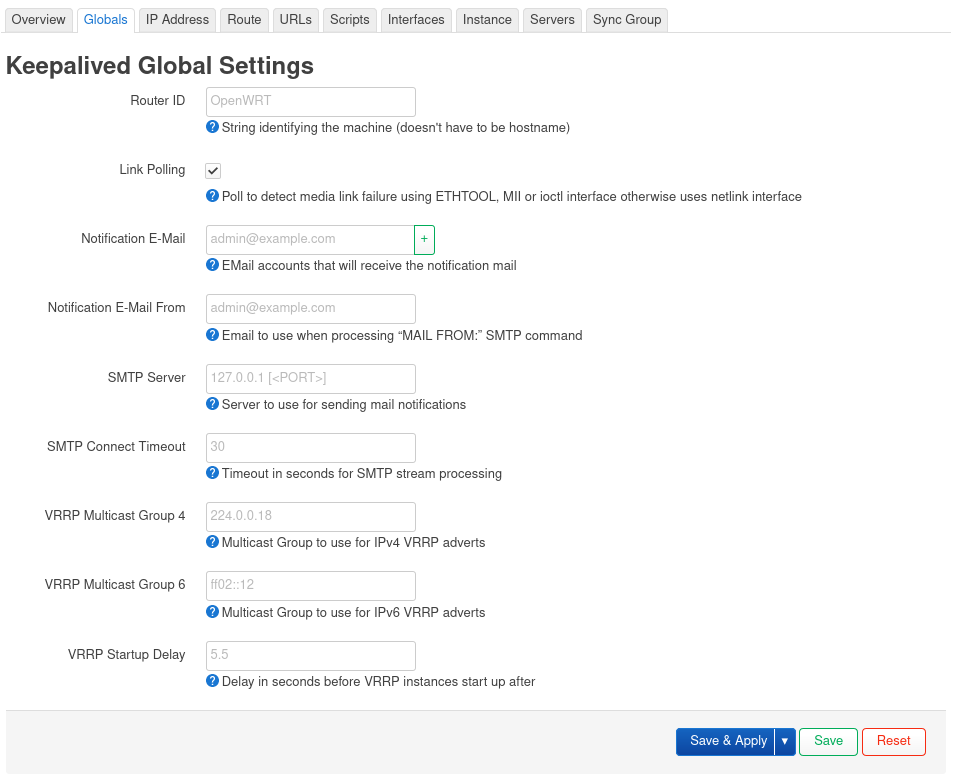954x783 pixels.
Task: Add another Notification E-Mail with plus button
Action: pos(424,239)
